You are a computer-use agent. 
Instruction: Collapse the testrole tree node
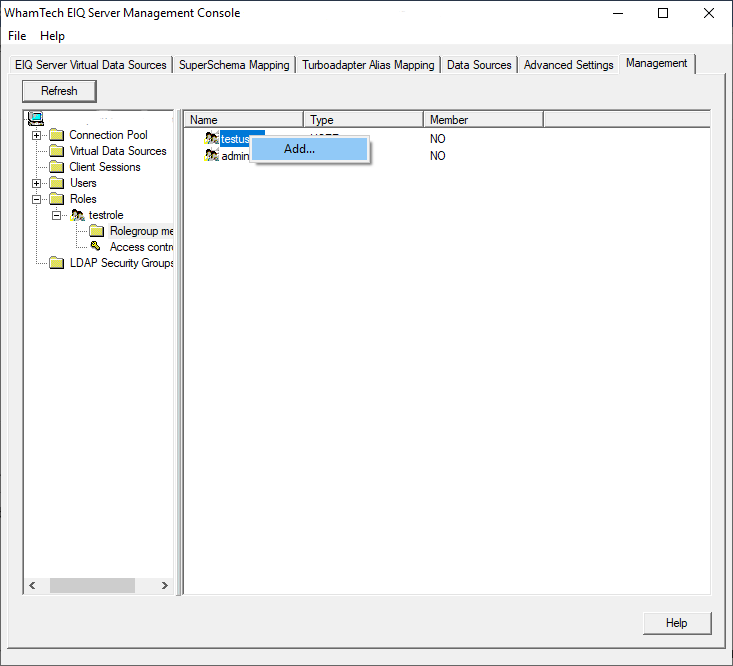click(x=57, y=215)
